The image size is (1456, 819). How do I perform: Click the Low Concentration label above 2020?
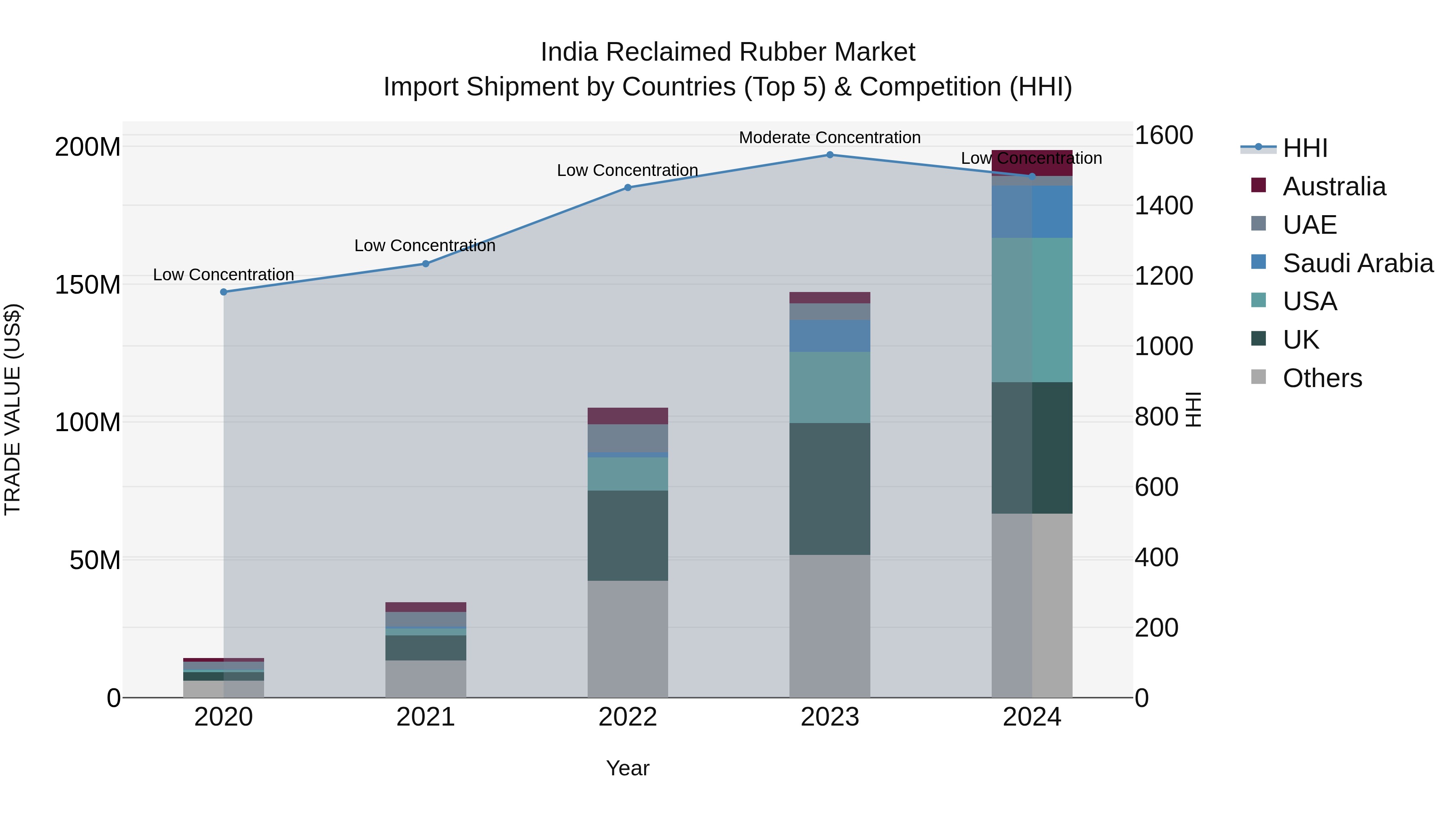(x=224, y=275)
